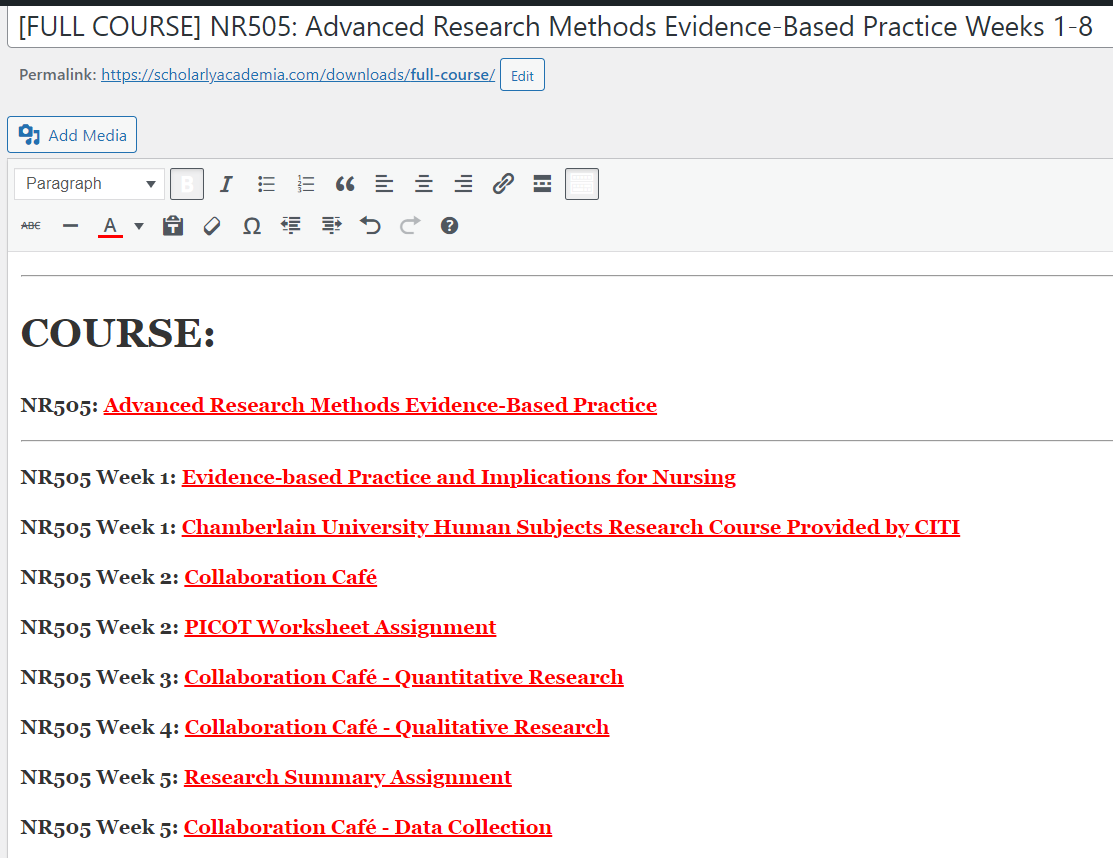
Task: Open Collaboration Café - Quantitative Research link
Action: pos(404,678)
